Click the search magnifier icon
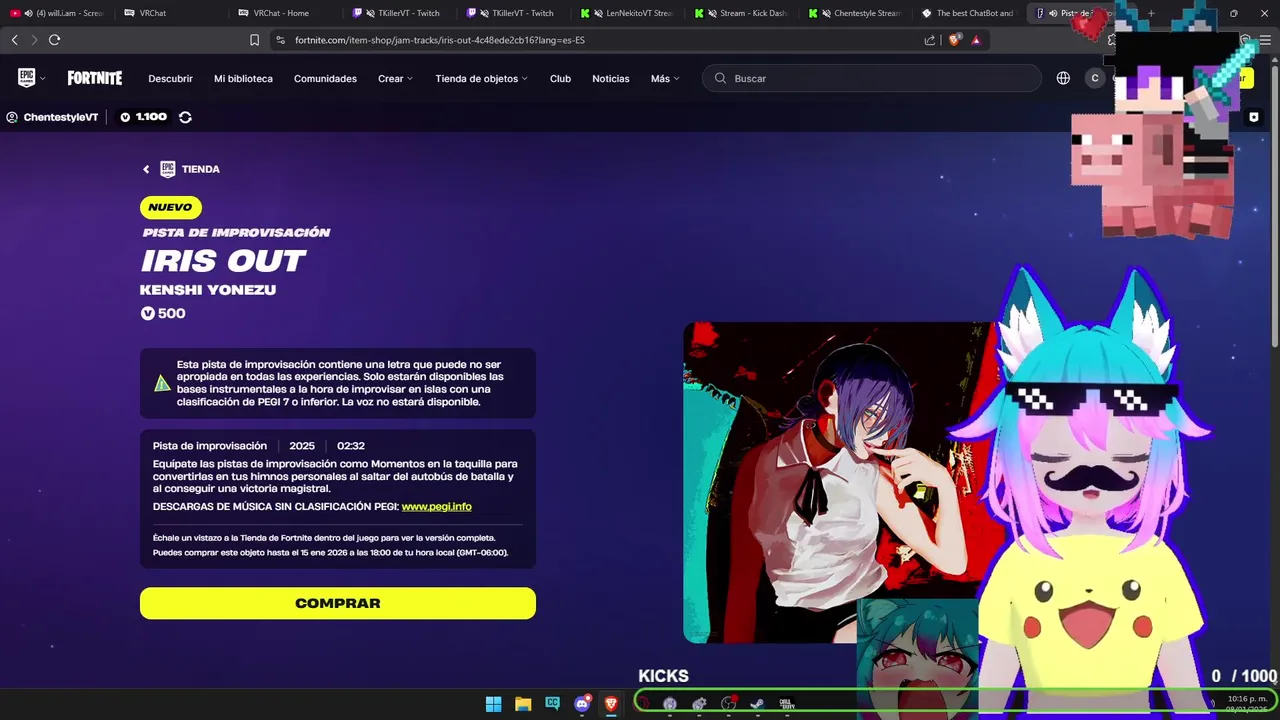 pos(720,78)
